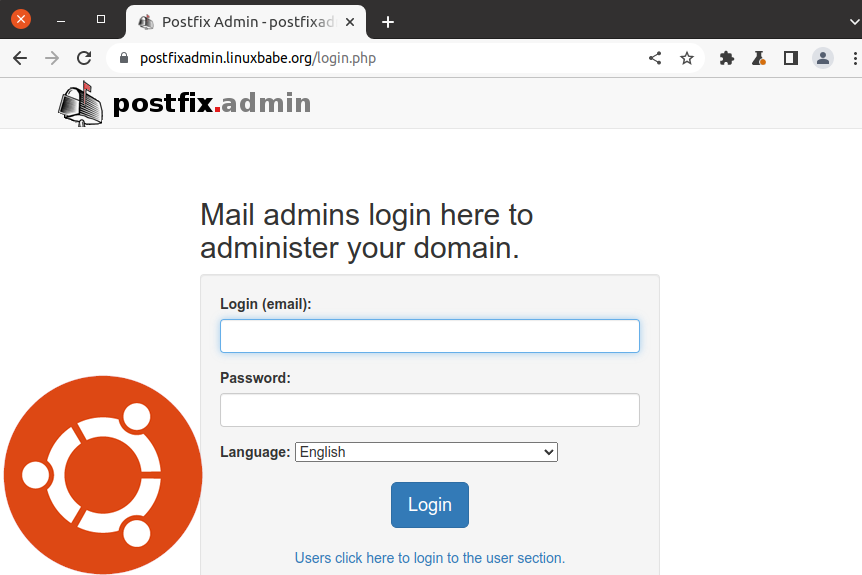Reload the page with the refresh icon
The width and height of the screenshot is (862, 575).
click(84, 58)
